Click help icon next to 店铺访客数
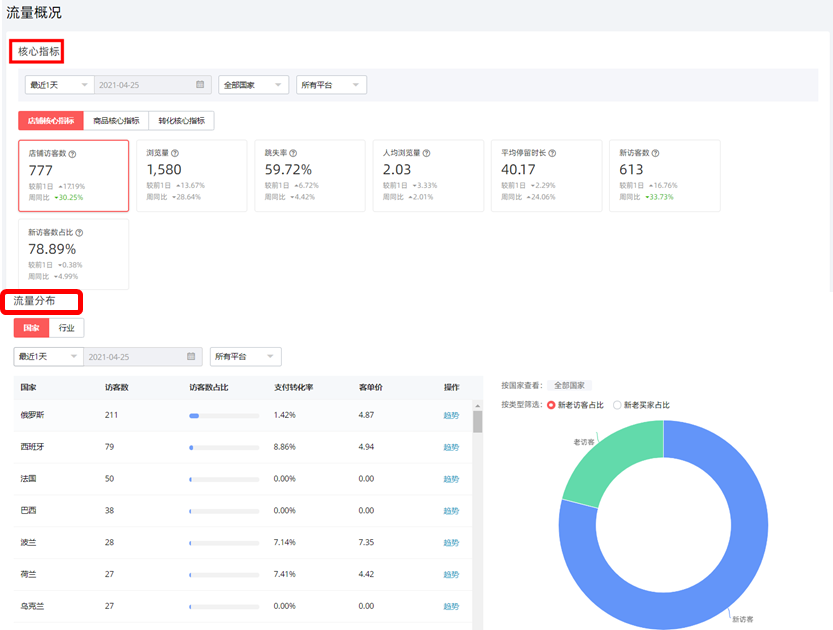 coord(72,154)
